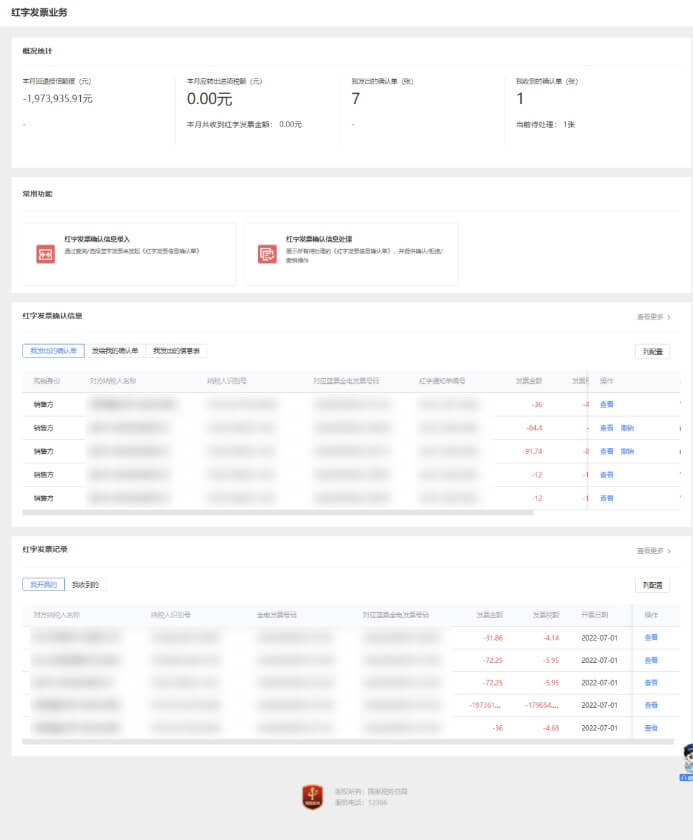Click 列配置 in invoice records section

tap(652, 586)
